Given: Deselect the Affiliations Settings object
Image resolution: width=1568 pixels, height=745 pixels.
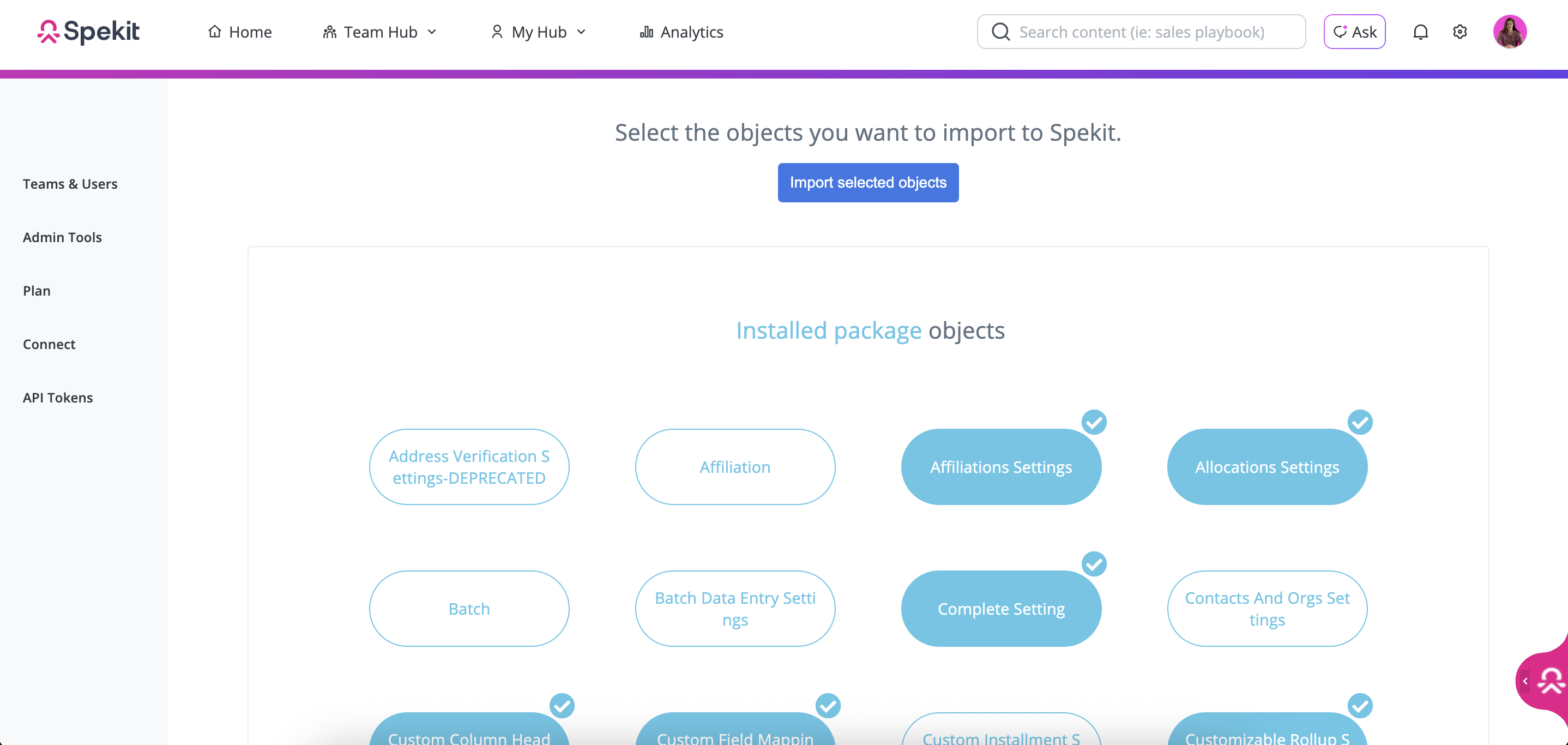Looking at the screenshot, I should [x=1000, y=467].
